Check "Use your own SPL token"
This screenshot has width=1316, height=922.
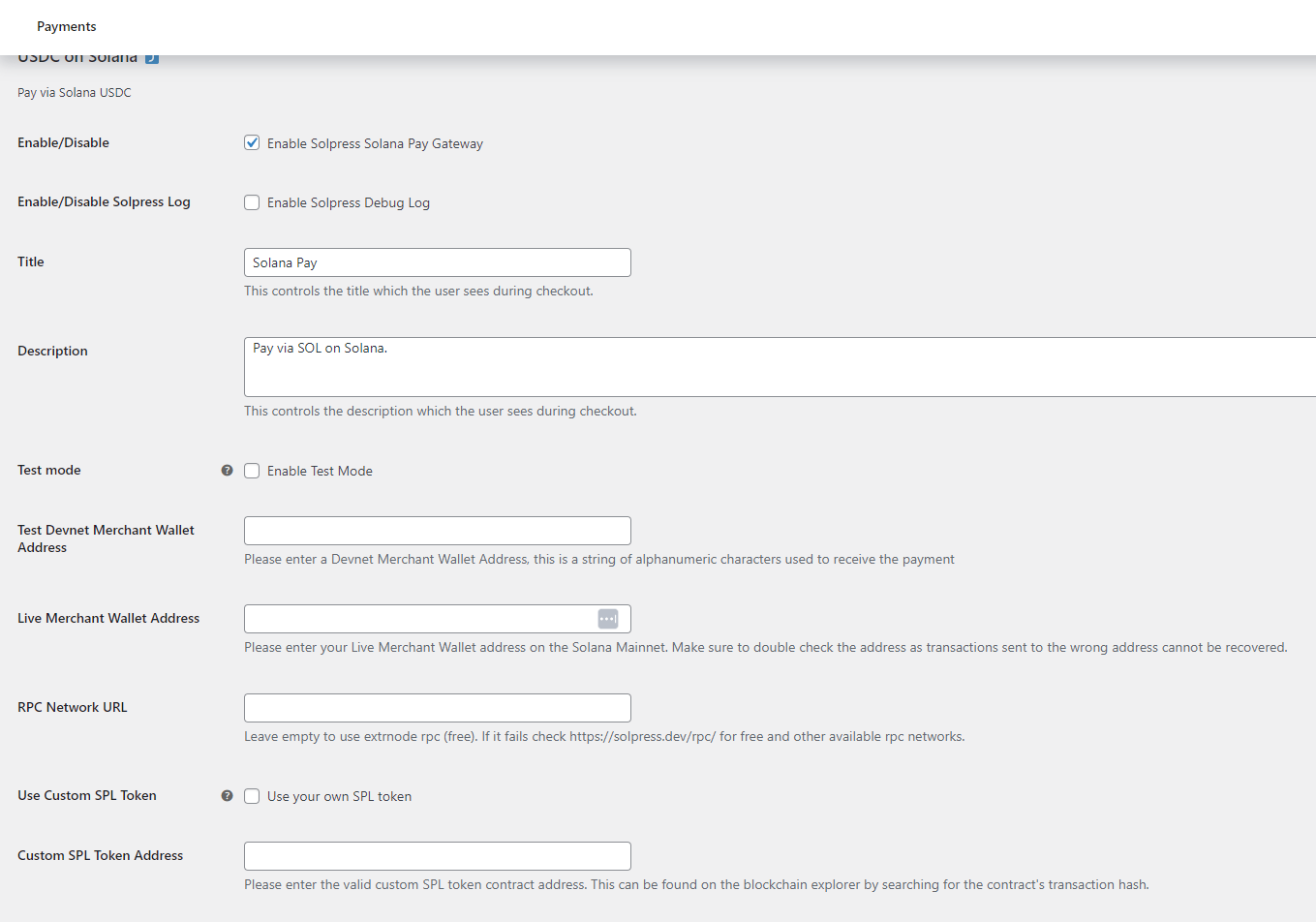coord(252,796)
